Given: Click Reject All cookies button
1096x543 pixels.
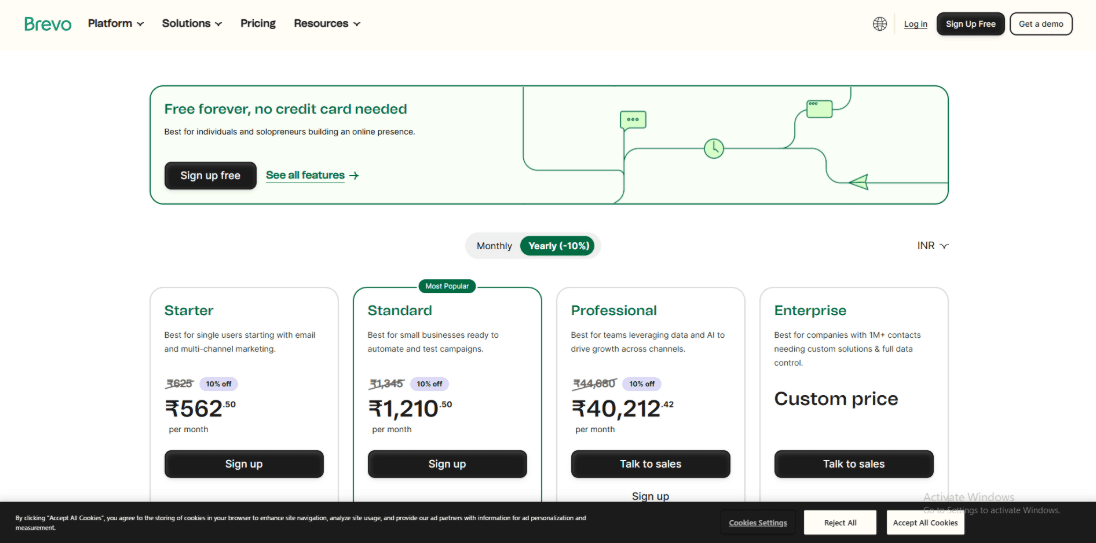Looking at the screenshot, I should coord(840,523).
